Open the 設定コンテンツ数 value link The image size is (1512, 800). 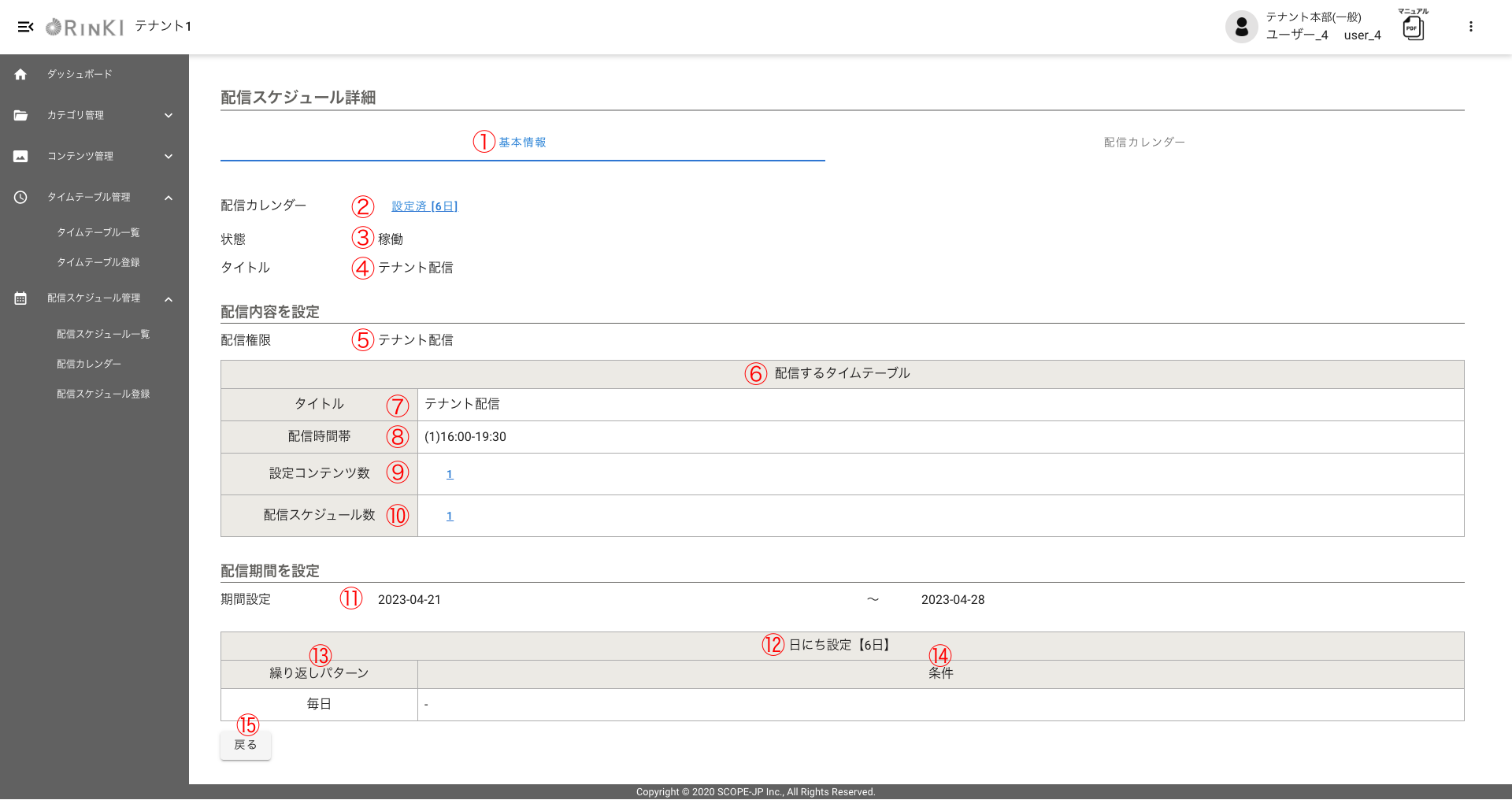coord(450,474)
